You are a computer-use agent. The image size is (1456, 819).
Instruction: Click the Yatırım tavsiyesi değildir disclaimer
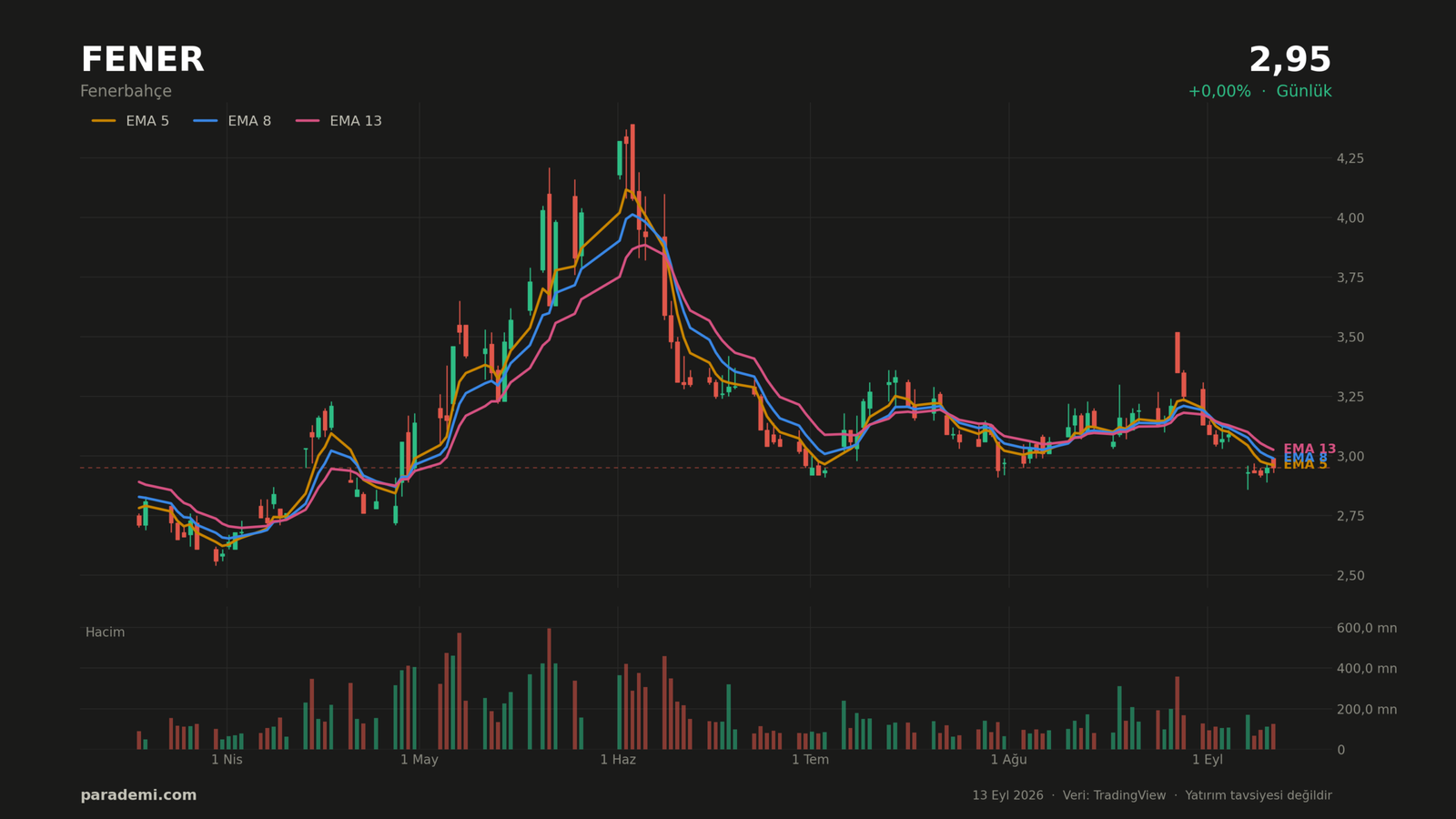tap(1259, 795)
